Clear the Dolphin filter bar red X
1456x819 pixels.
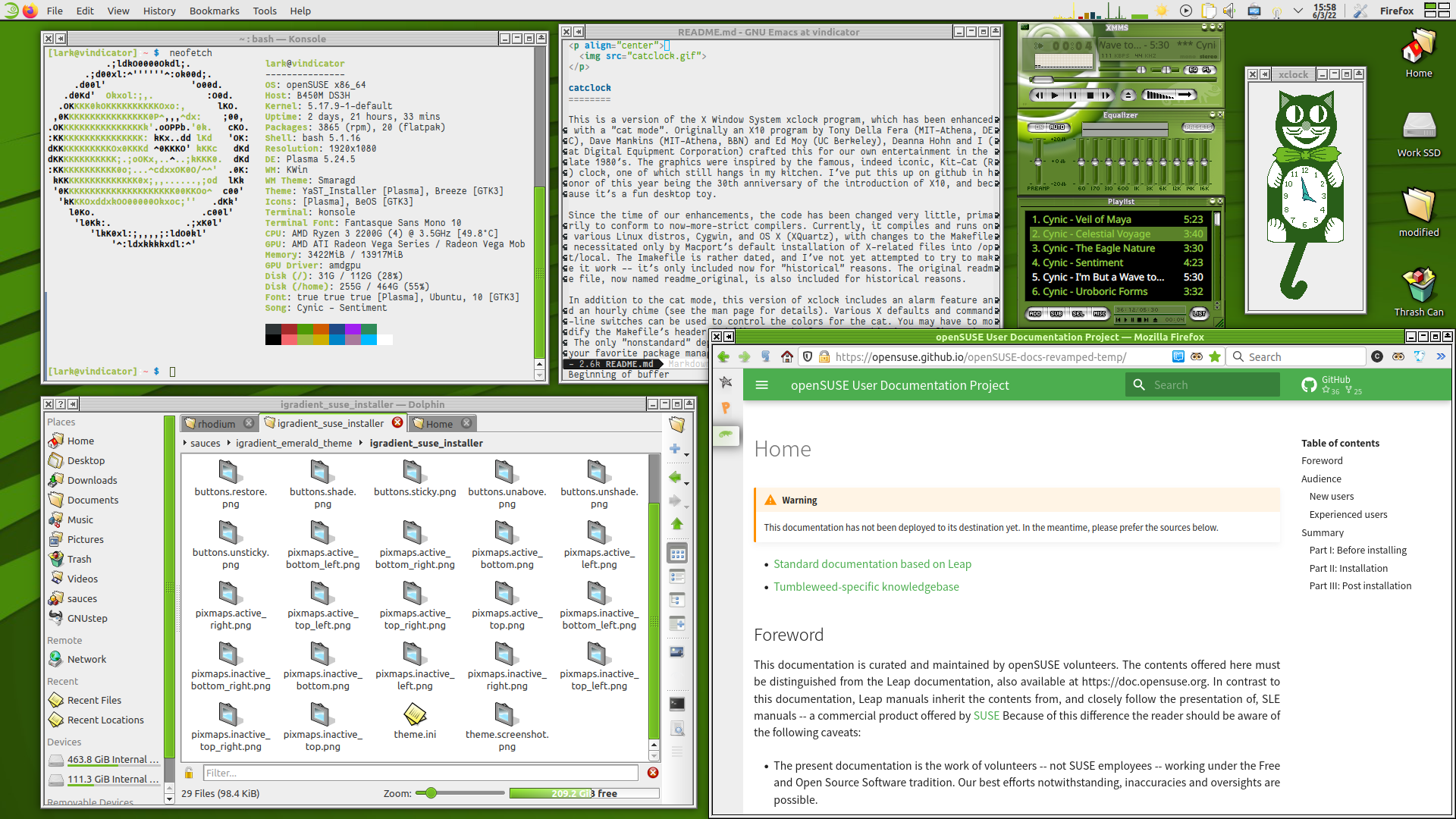(x=653, y=773)
